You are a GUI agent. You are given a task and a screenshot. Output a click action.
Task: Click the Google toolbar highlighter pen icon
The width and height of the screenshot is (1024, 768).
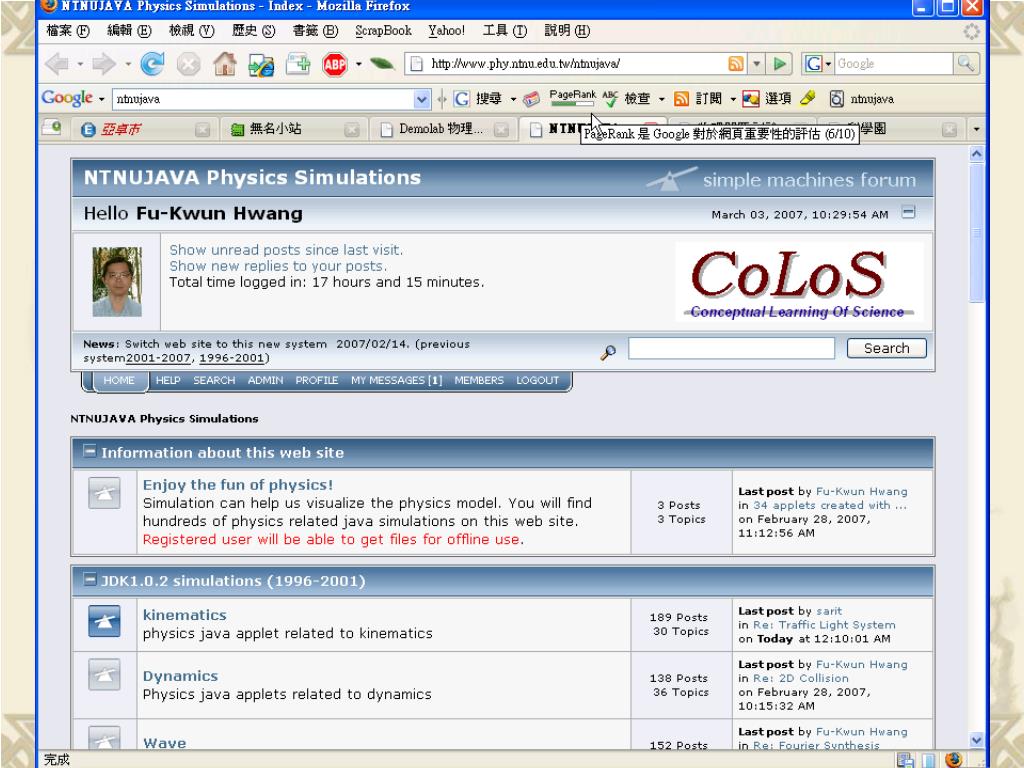pyautogui.click(x=808, y=98)
